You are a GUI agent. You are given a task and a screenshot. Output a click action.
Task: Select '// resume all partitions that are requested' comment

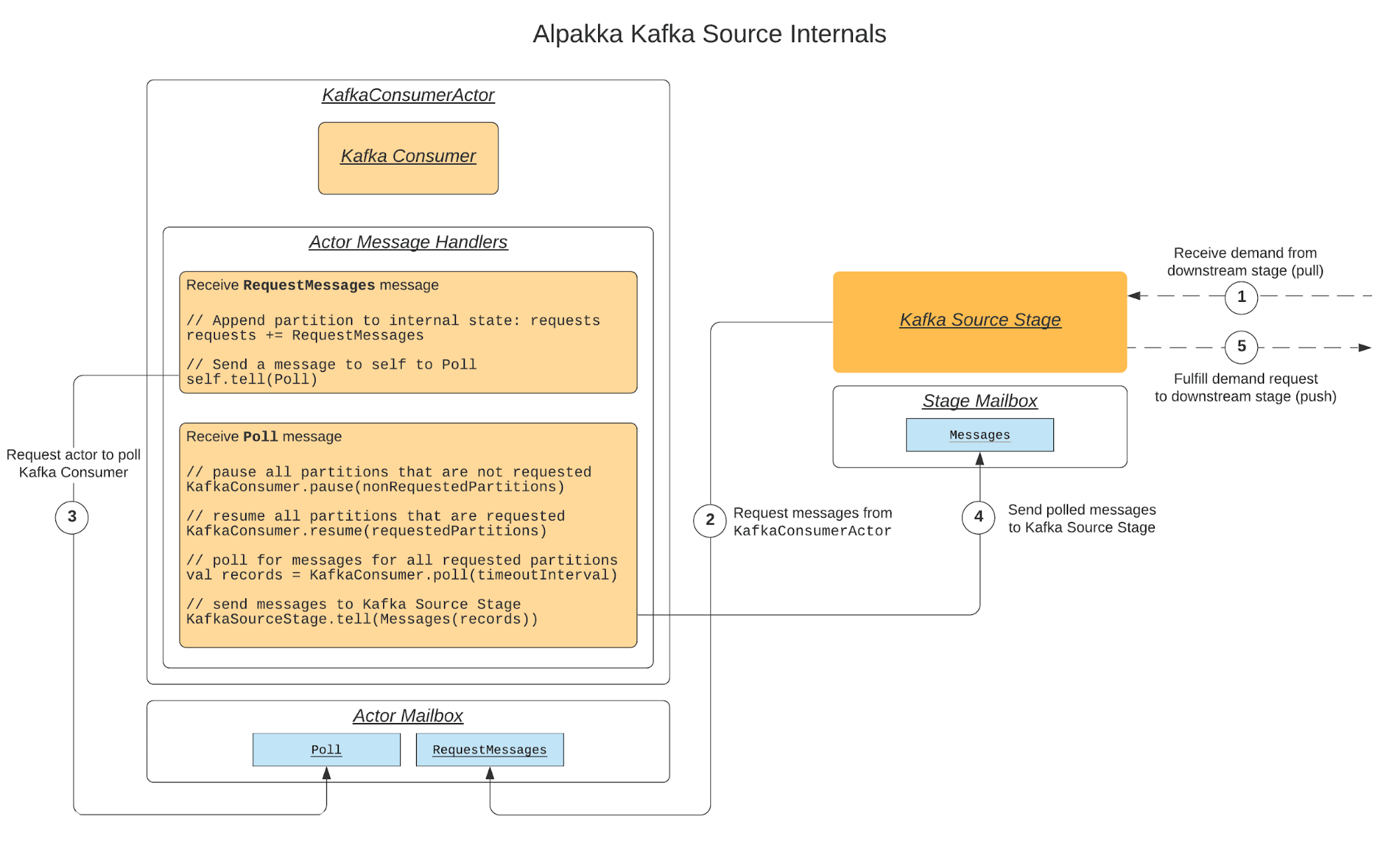click(x=375, y=516)
